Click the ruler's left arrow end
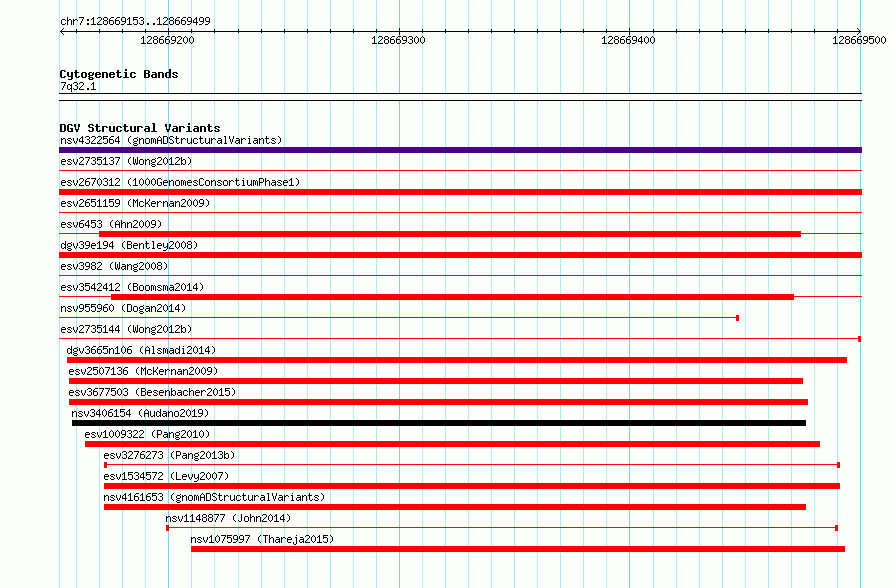The height and width of the screenshot is (588, 890). pos(62,31)
